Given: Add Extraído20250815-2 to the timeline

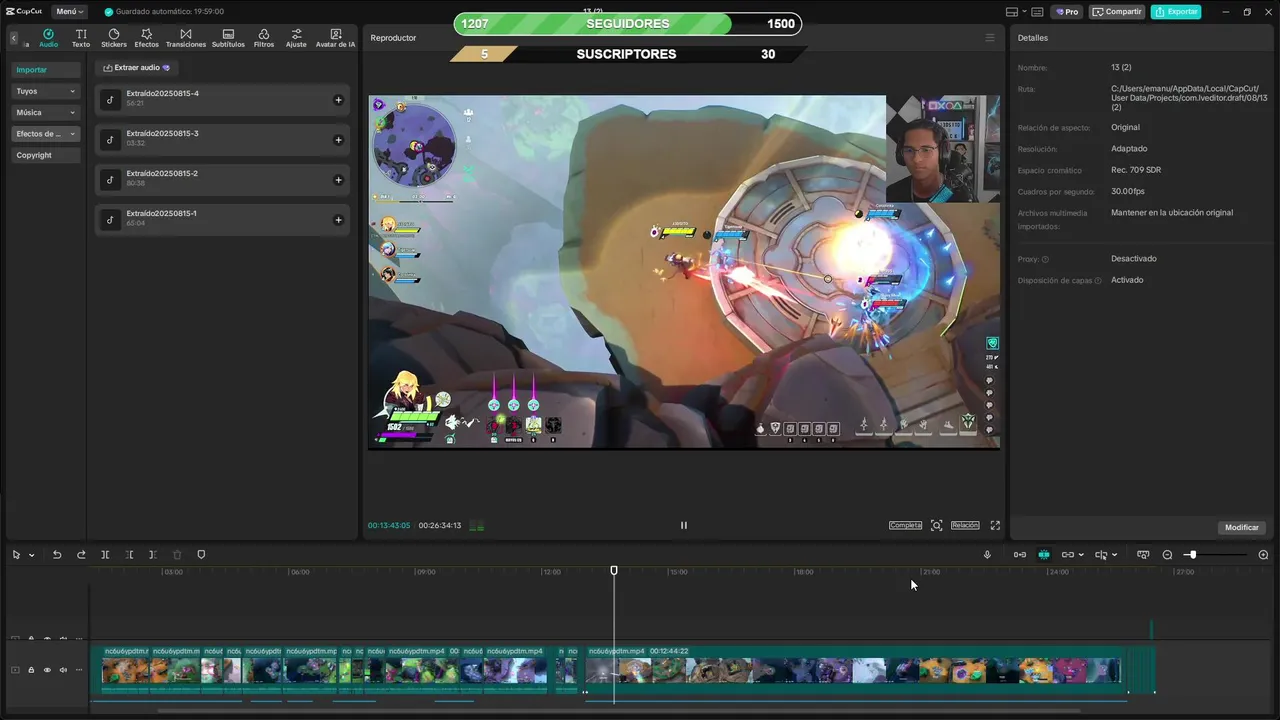Looking at the screenshot, I should [x=338, y=180].
